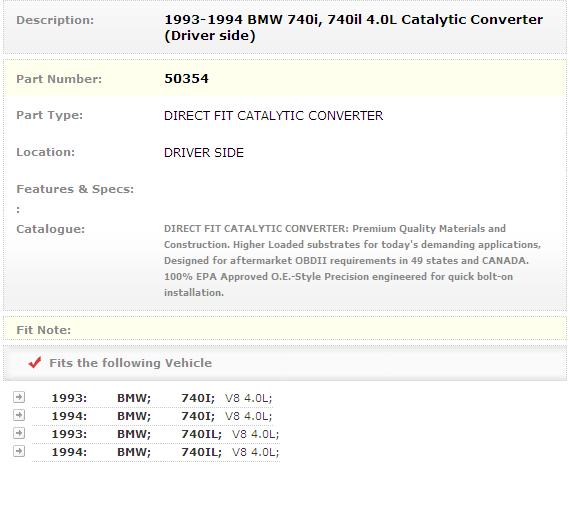Click the Part Number label

(59, 79)
